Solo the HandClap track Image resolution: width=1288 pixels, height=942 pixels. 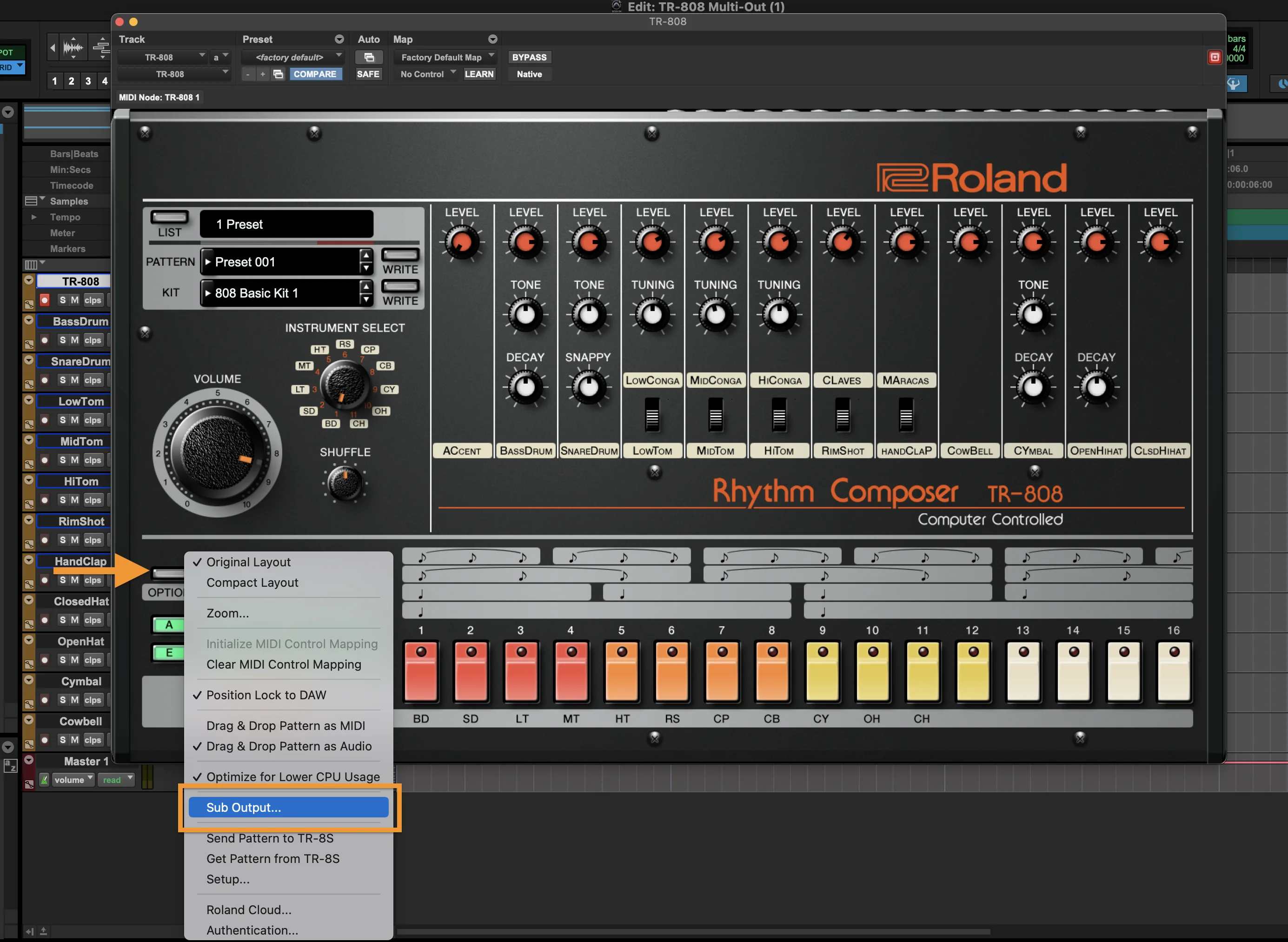point(63,580)
